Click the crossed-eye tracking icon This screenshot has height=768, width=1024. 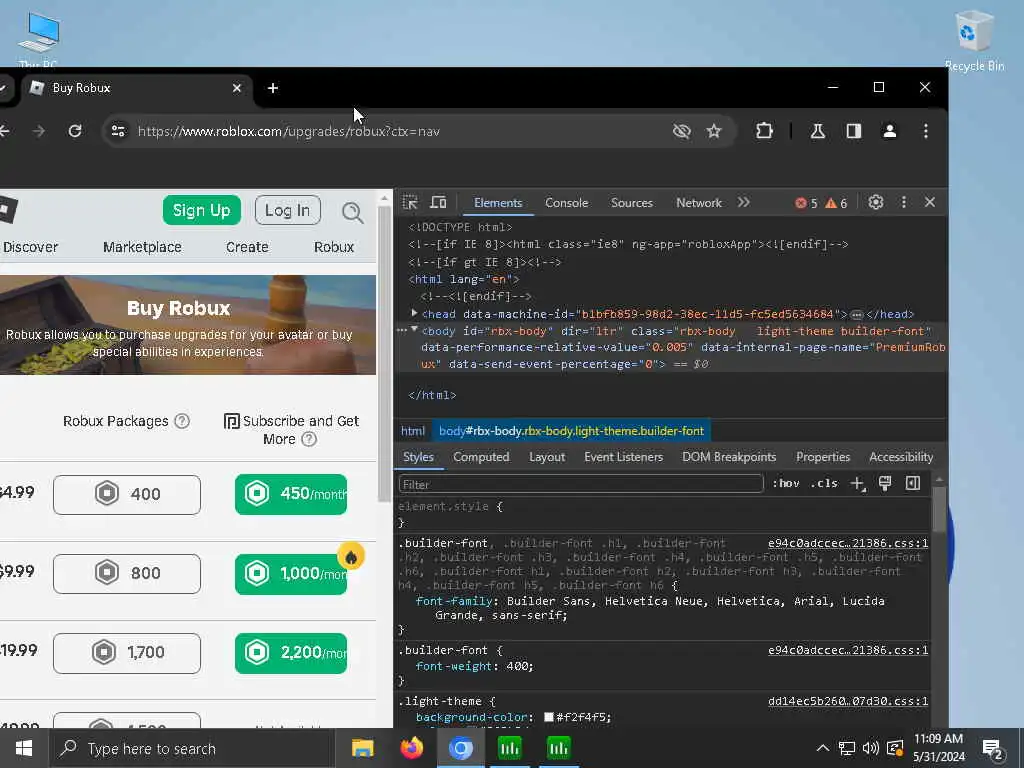click(x=681, y=131)
